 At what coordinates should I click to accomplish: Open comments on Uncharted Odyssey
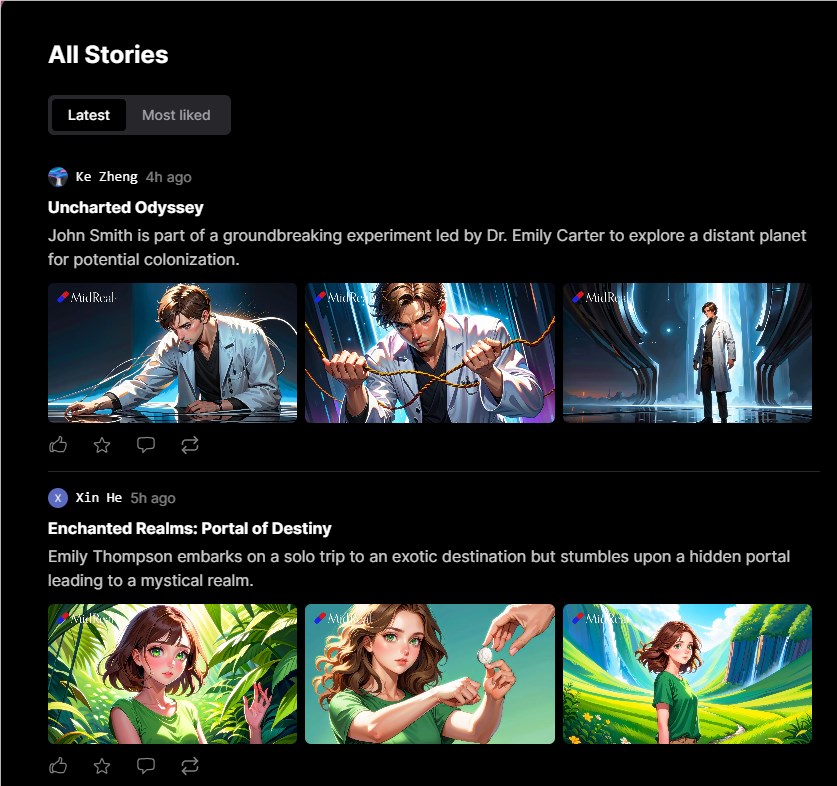coord(146,445)
